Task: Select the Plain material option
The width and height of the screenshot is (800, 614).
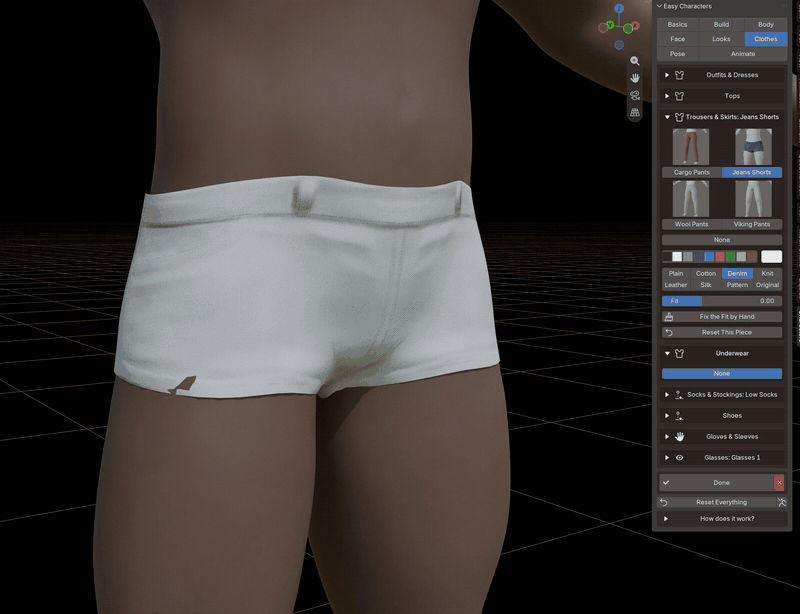Action: (x=676, y=274)
